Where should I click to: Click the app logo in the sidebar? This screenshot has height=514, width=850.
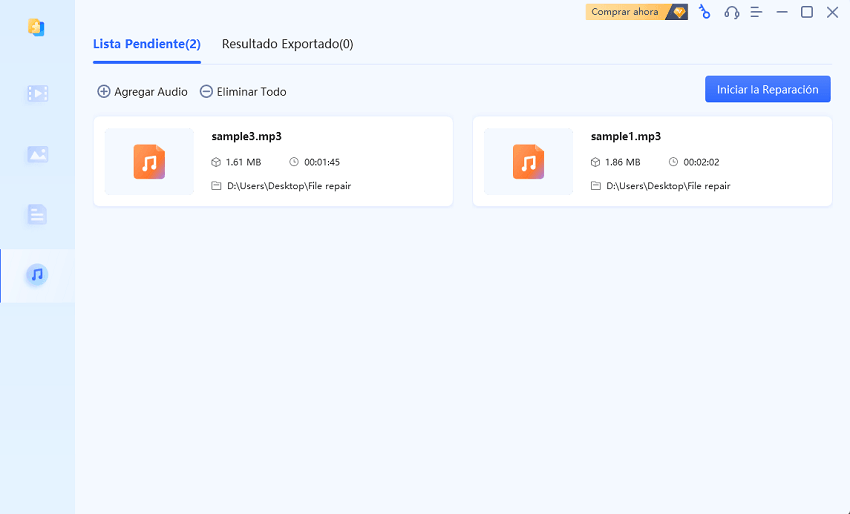(37, 27)
